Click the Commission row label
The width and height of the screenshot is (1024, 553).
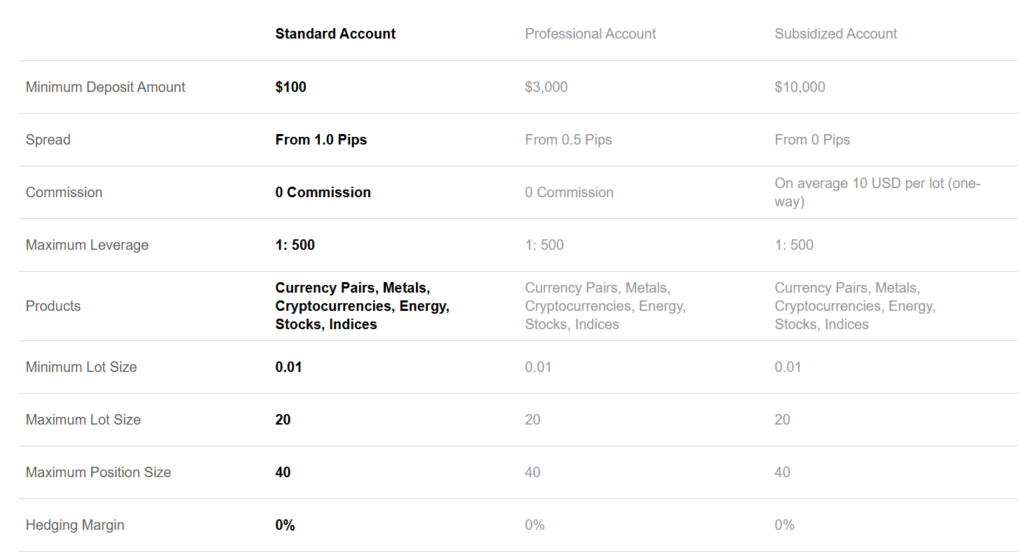click(64, 192)
